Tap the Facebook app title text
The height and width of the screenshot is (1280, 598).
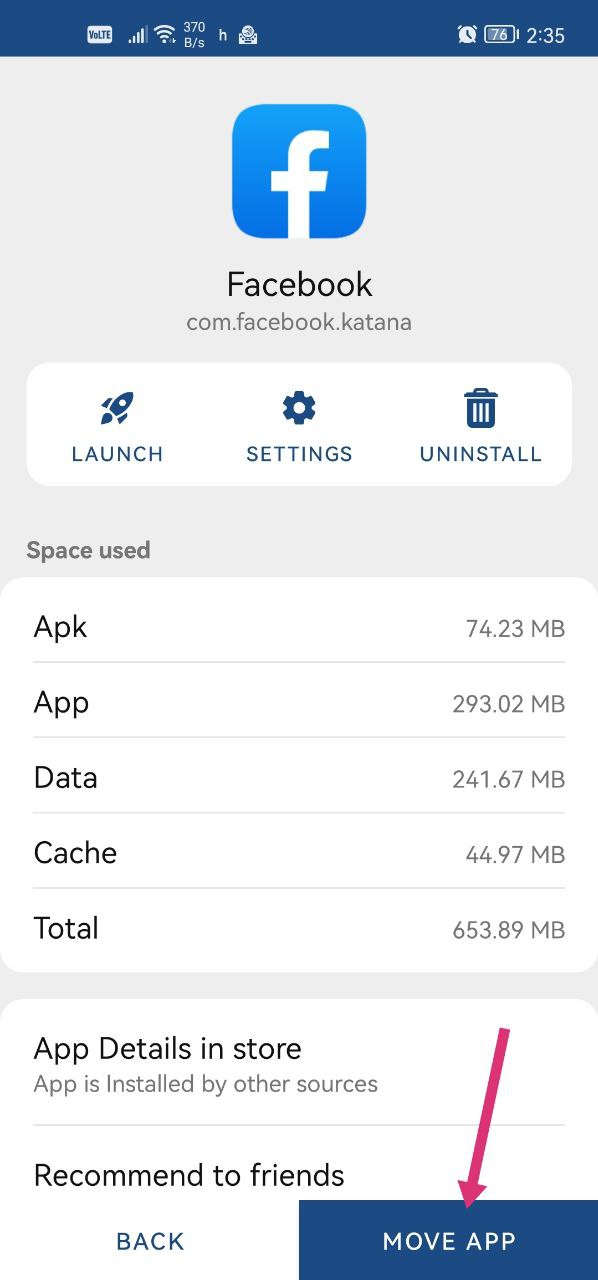pyautogui.click(x=299, y=284)
